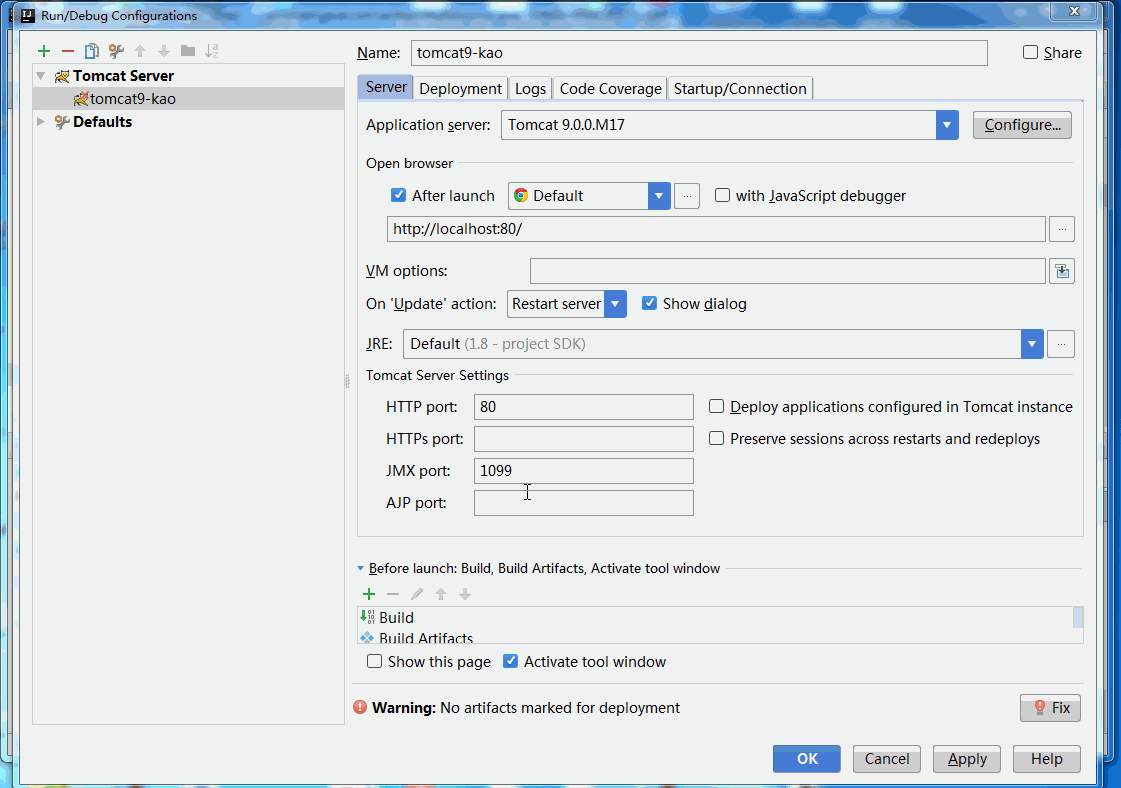Move before-launch task up arrow
This screenshot has height=788, width=1121.
coord(441,594)
